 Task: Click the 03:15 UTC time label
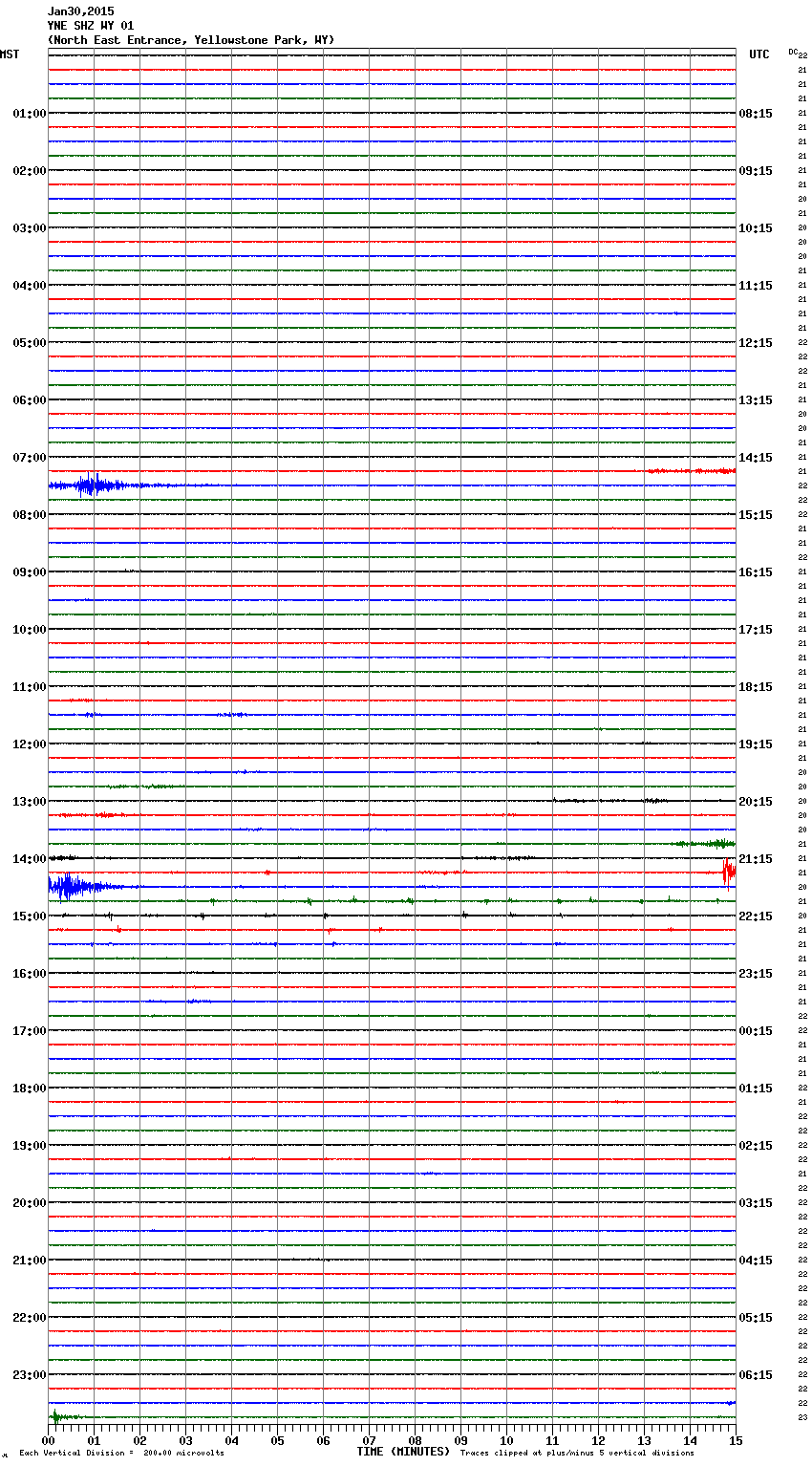coord(756,1203)
